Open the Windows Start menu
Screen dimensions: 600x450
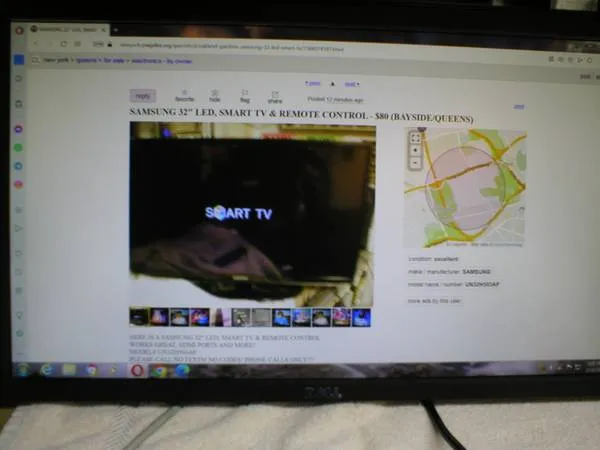[x=23, y=370]
